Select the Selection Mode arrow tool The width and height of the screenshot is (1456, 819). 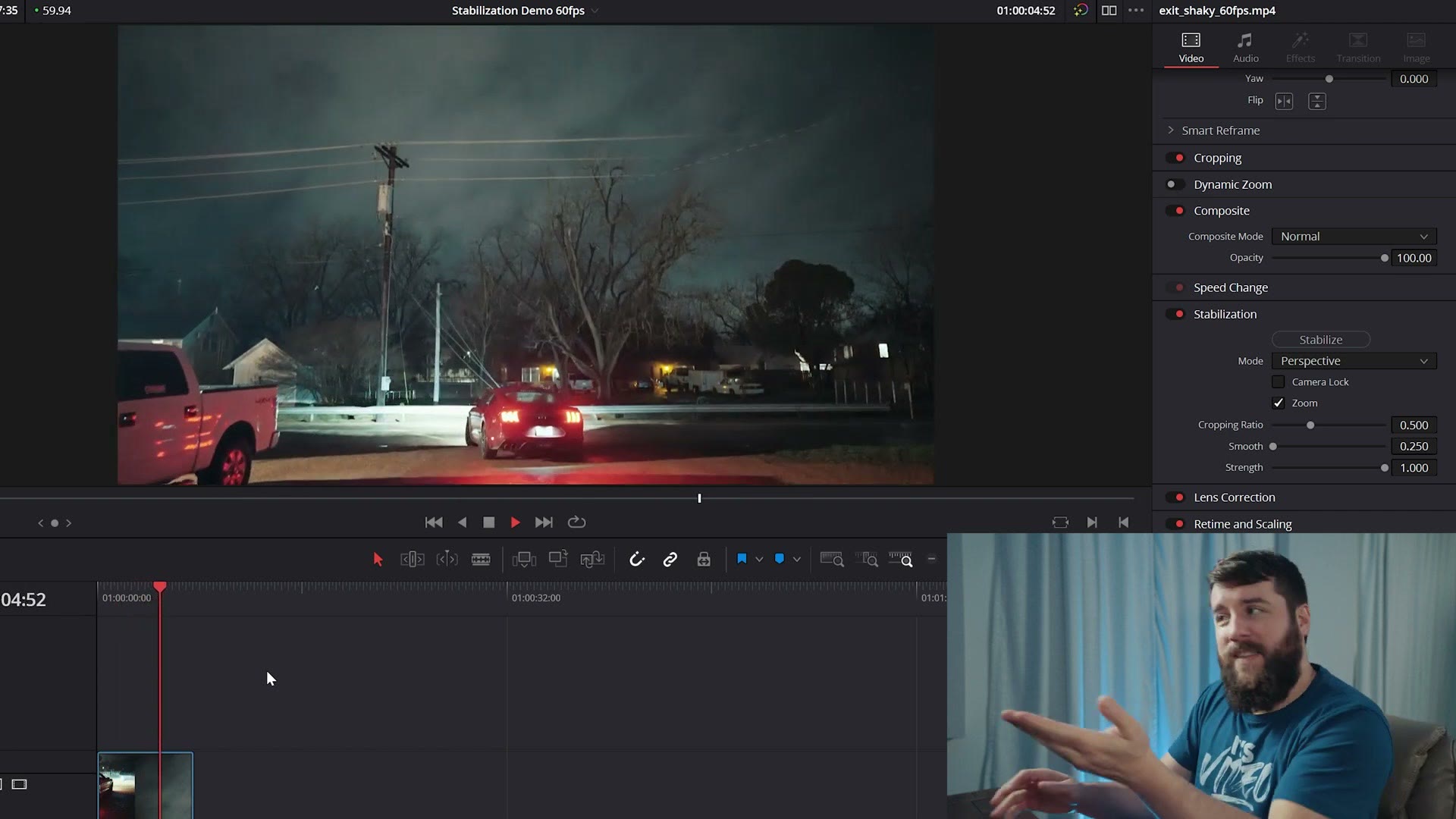tap(378, 560)
